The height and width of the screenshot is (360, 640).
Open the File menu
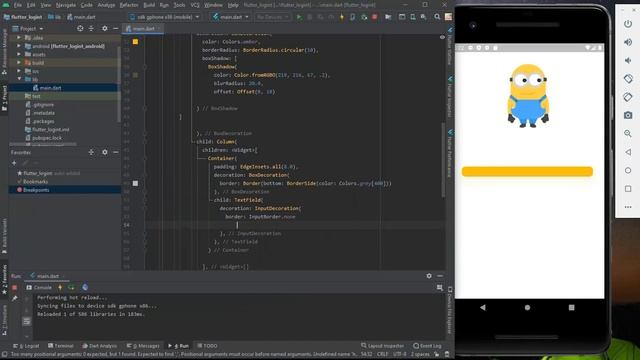tap(18, 5)
